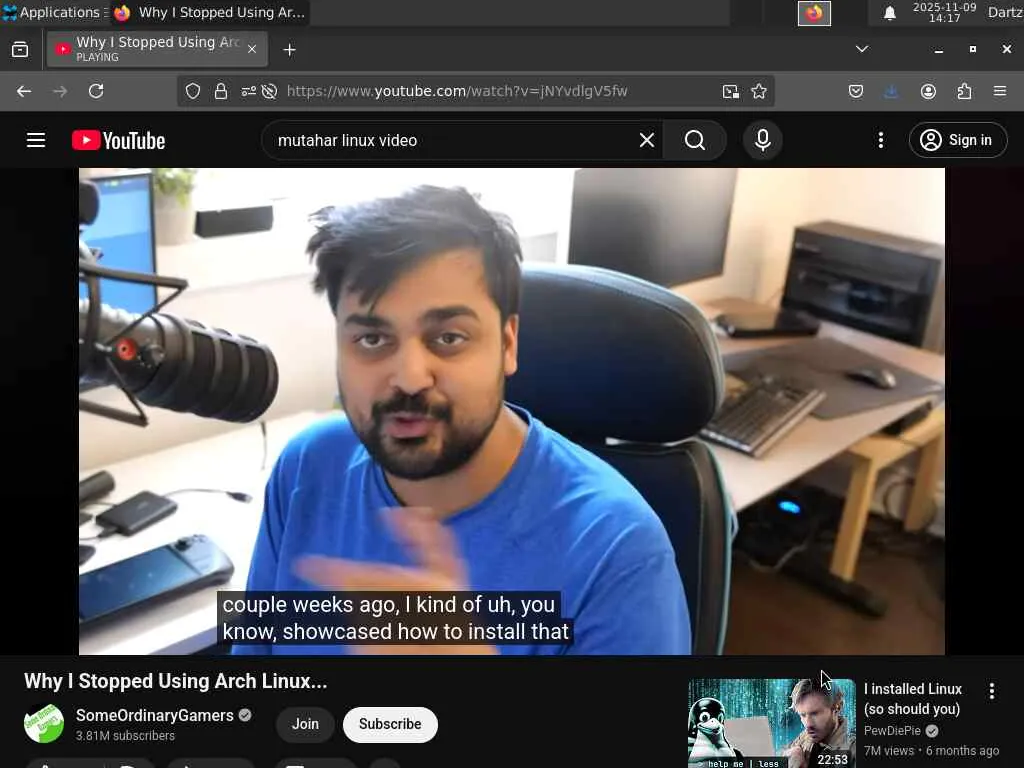
Task: Expand the list all tabs chevron
Action: [862, 49]
